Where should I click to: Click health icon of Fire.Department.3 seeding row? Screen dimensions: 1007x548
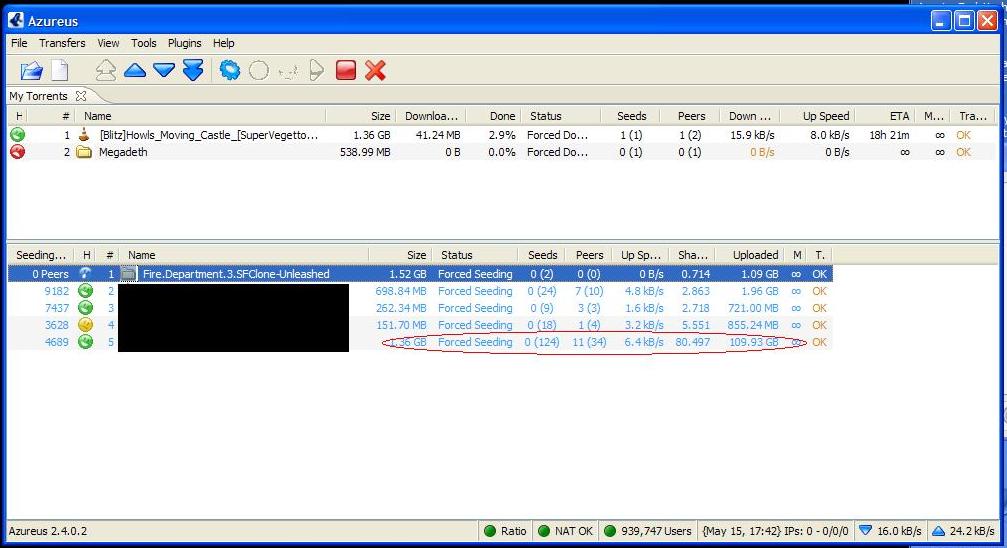pyautogui.click(x=85, y=274)
